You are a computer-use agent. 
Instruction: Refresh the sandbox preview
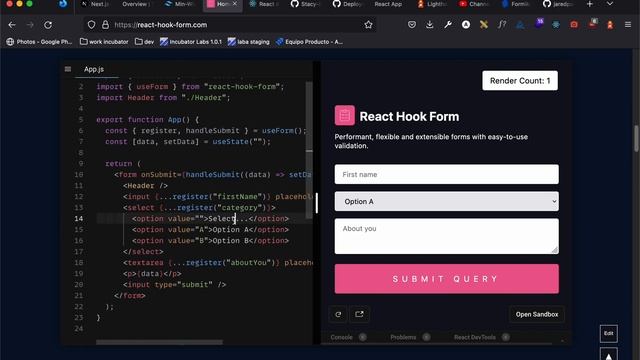click(338, 314)
